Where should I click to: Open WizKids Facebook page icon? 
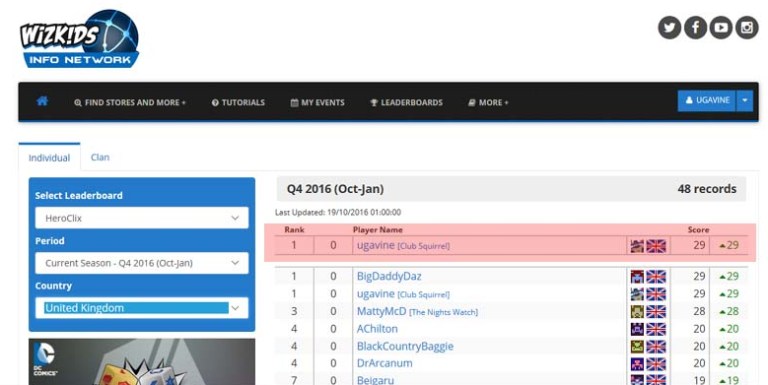point(695,27)
